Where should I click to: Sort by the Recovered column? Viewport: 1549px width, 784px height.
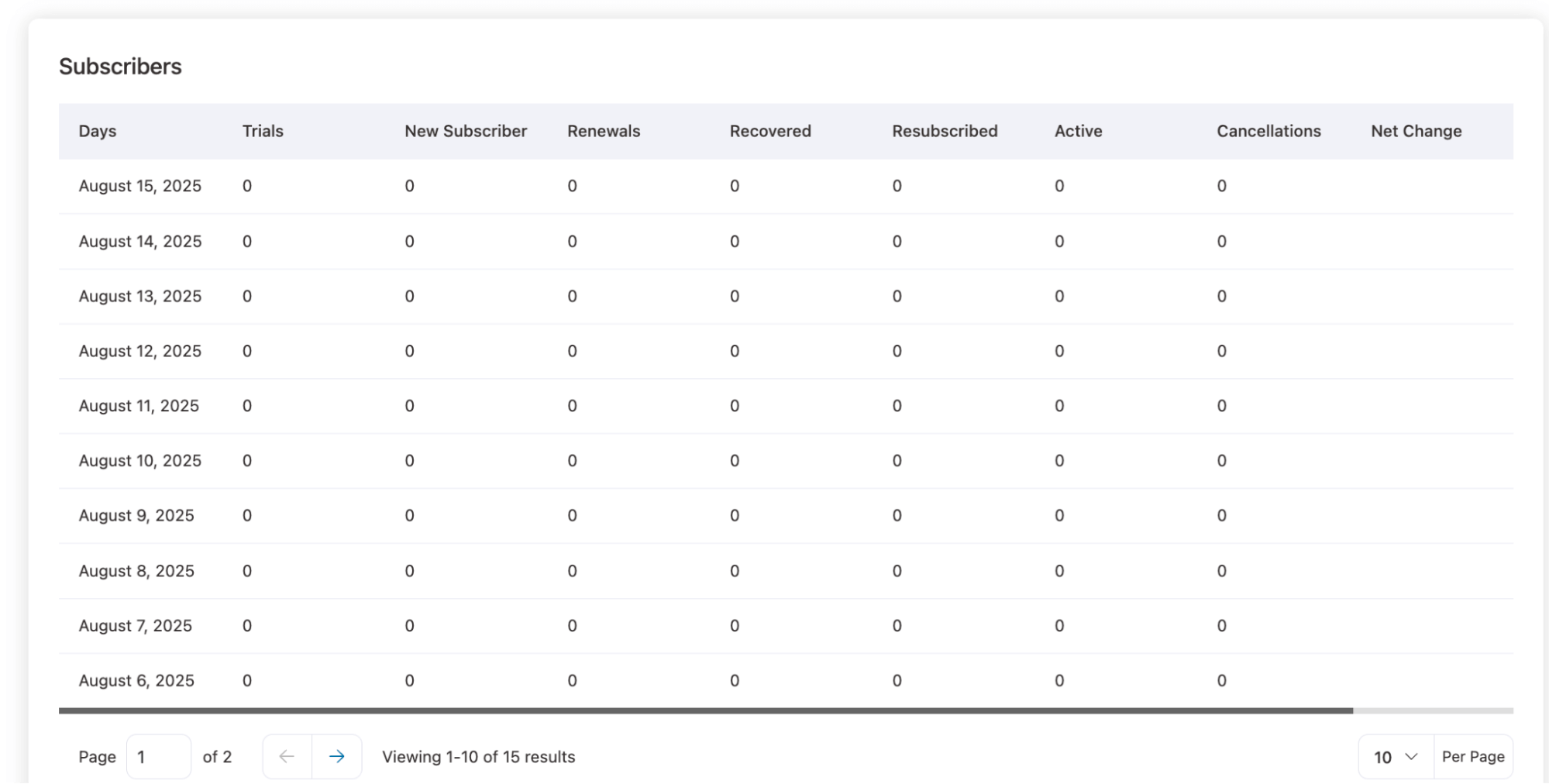(769, 131)
